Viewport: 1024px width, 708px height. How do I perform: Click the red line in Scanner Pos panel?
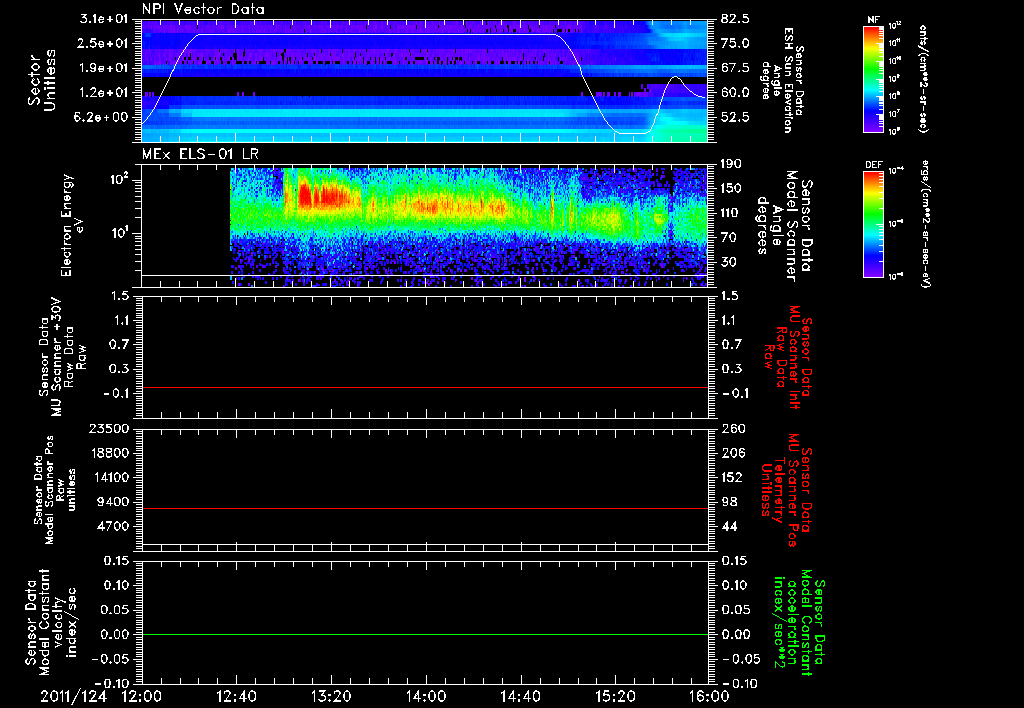(425, 508)
